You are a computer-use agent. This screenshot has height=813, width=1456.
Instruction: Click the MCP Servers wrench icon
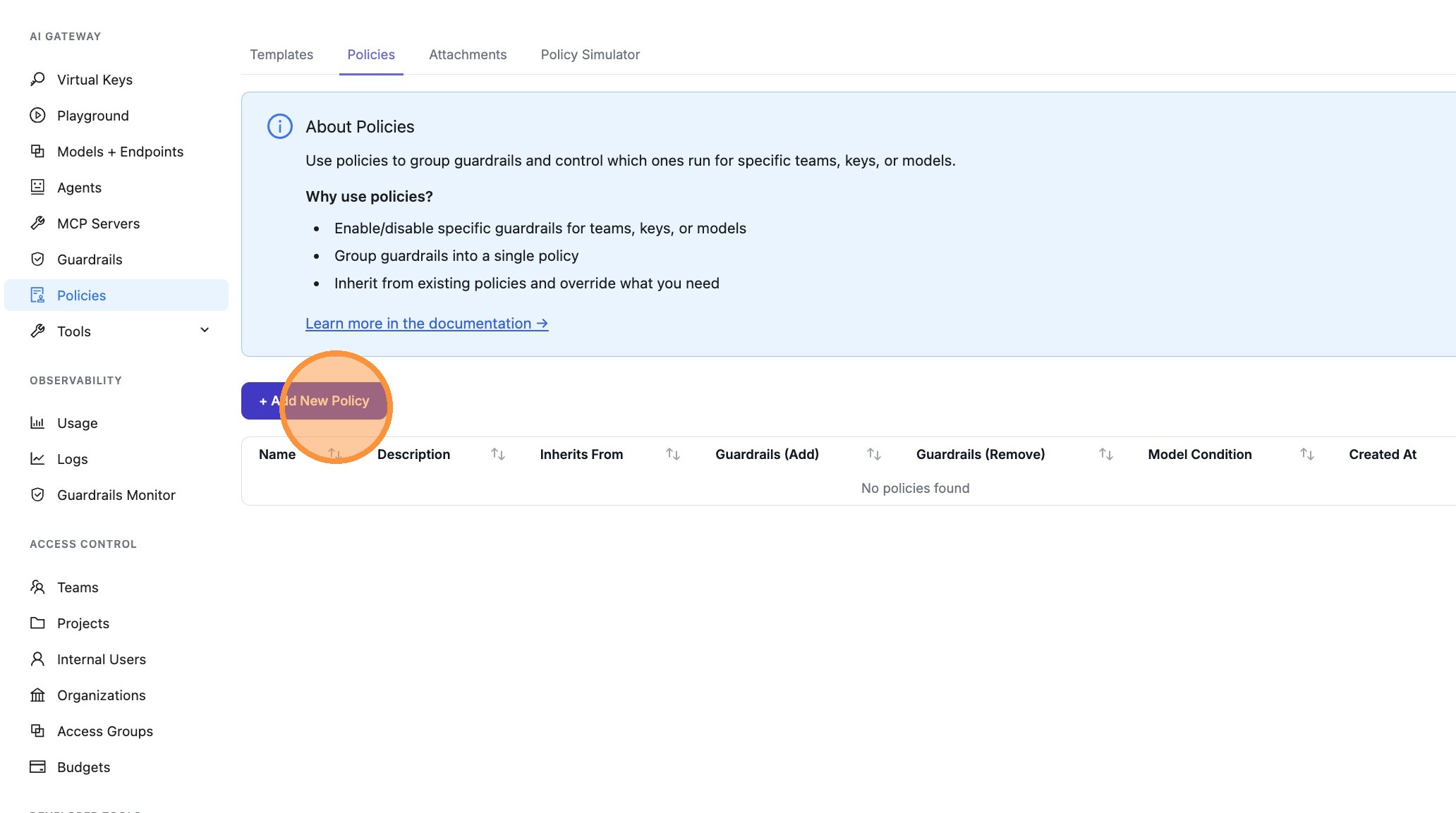point(37,223)
